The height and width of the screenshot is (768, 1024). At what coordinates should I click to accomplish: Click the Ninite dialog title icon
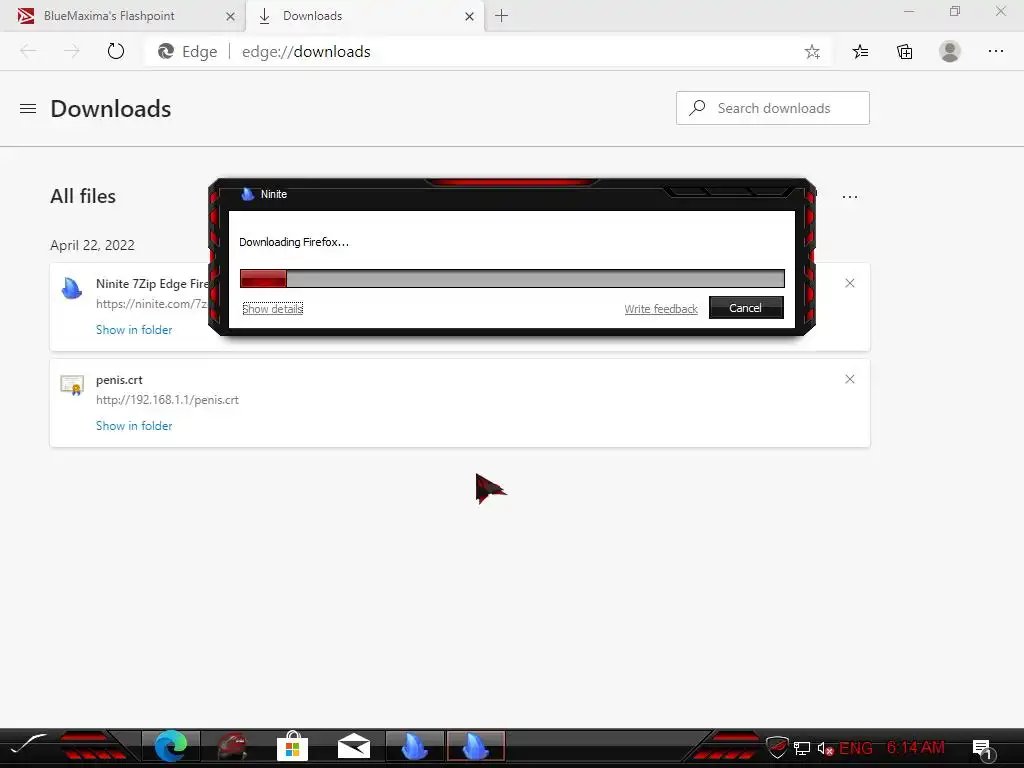click(x=248, y=194)
